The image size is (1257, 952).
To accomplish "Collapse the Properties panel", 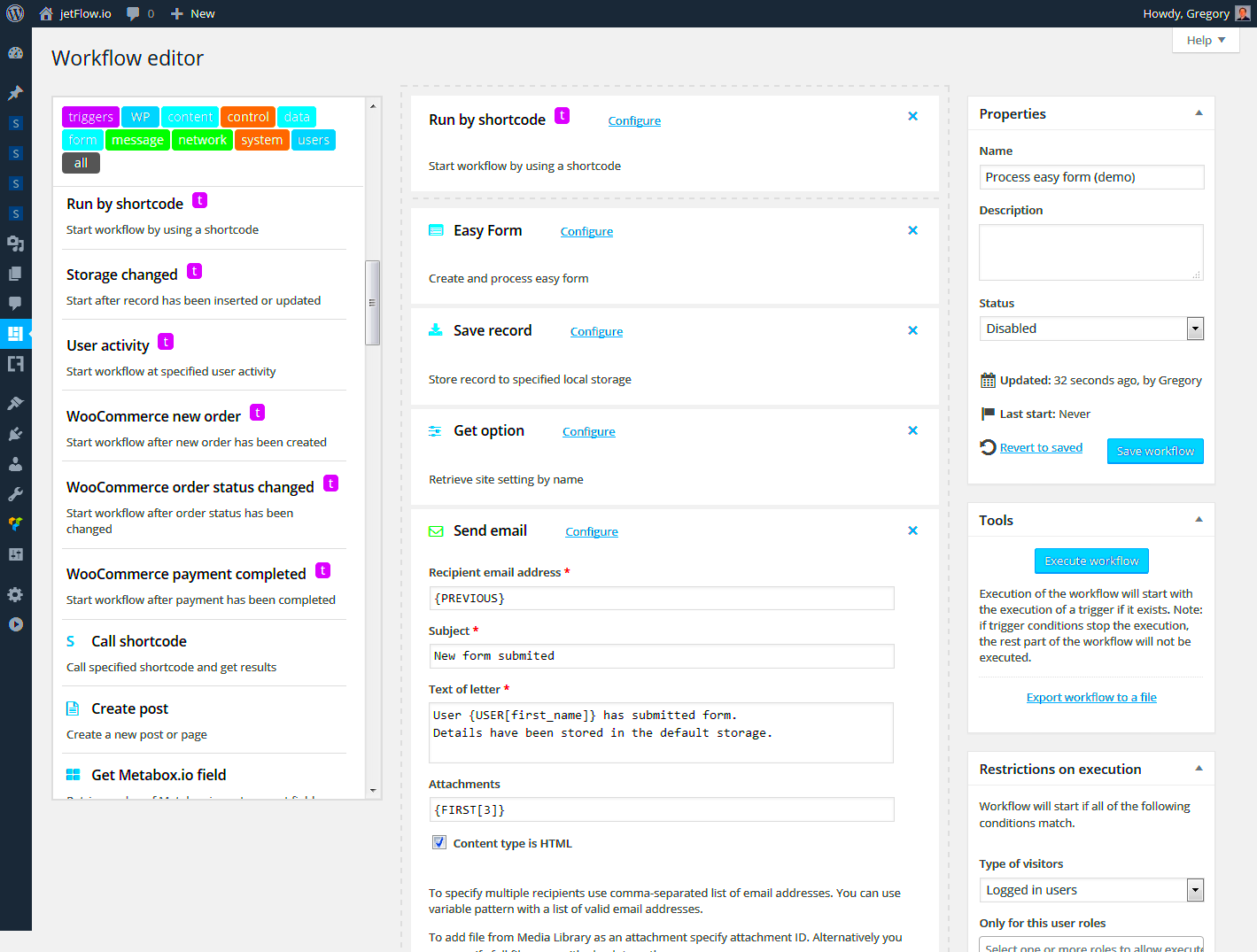I will coord(1199,113).
